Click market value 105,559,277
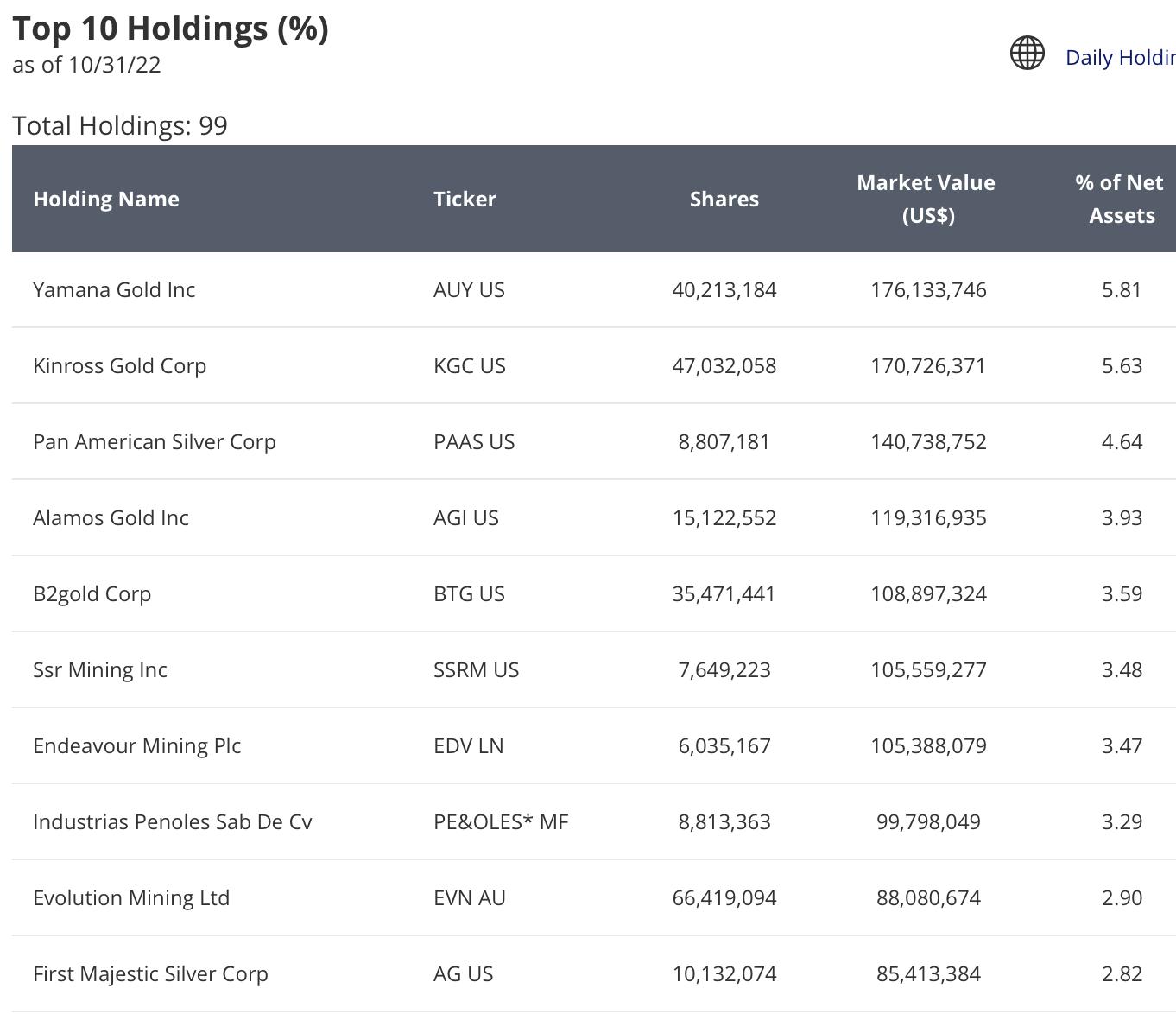1176x1014 pixels. pyautogui.click(x=928, y=669)
